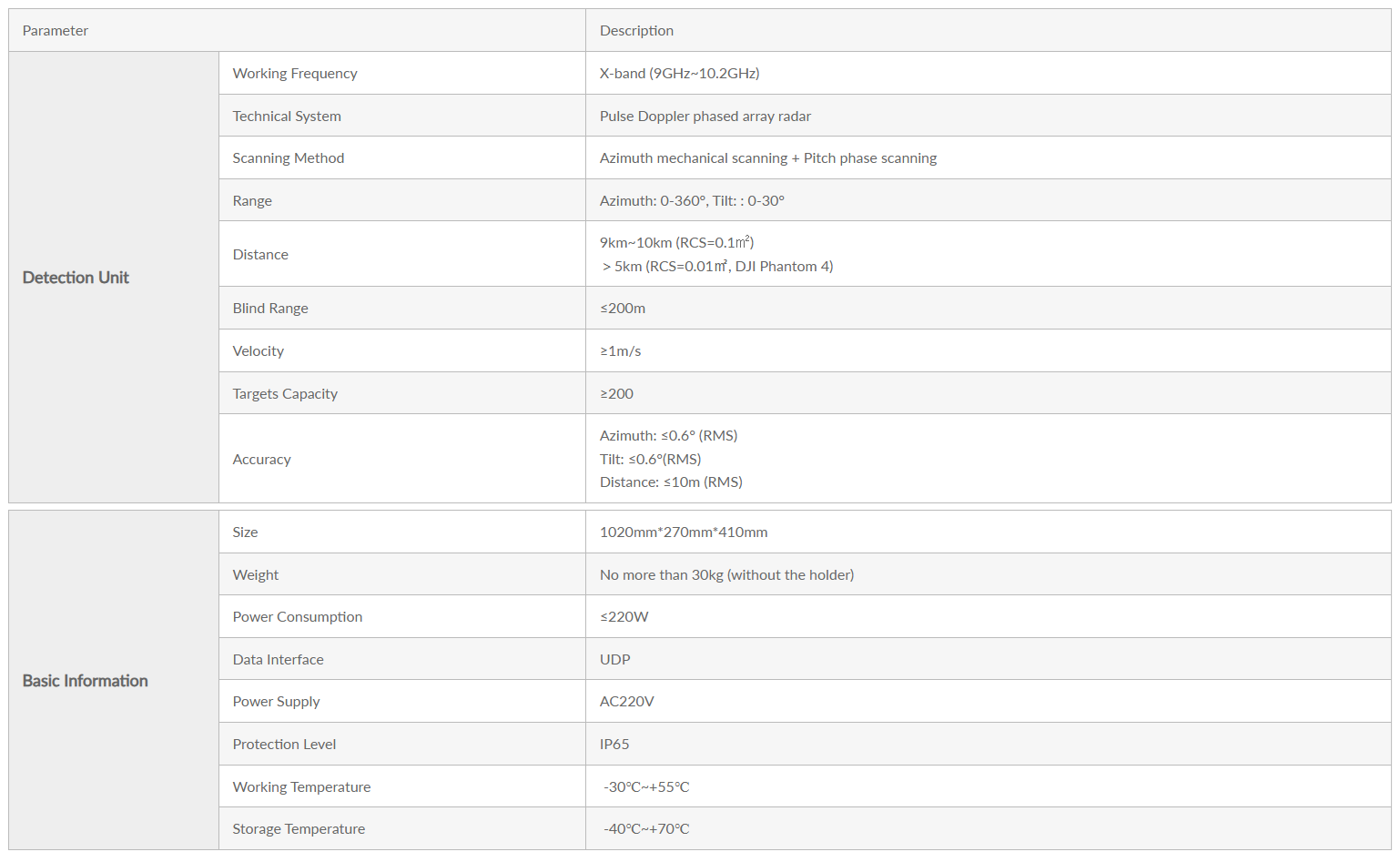
Task: Click the DJI Phantom 4 distance line
Action: point(717,266)
